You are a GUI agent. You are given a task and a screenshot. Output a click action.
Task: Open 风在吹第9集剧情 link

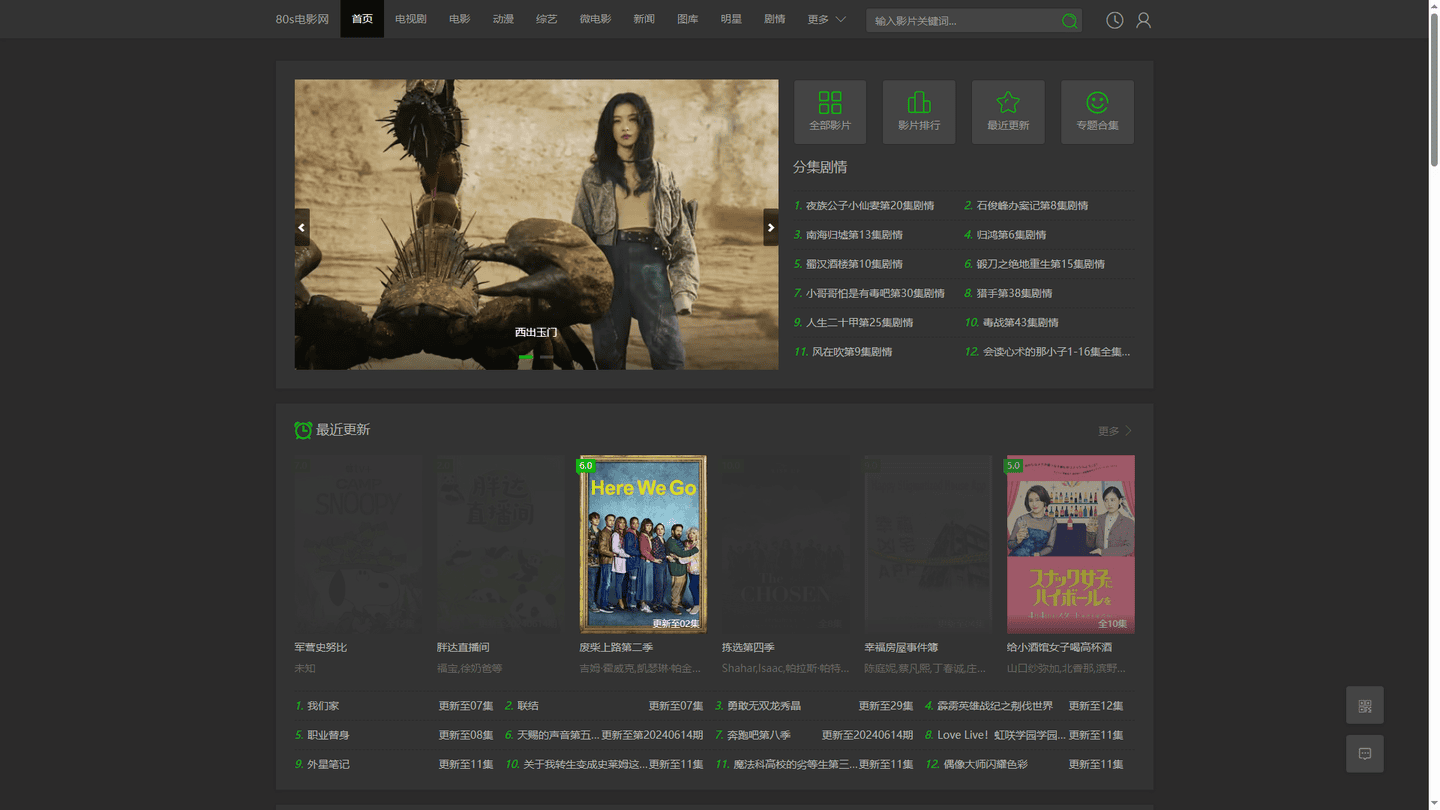coord(852,352)
